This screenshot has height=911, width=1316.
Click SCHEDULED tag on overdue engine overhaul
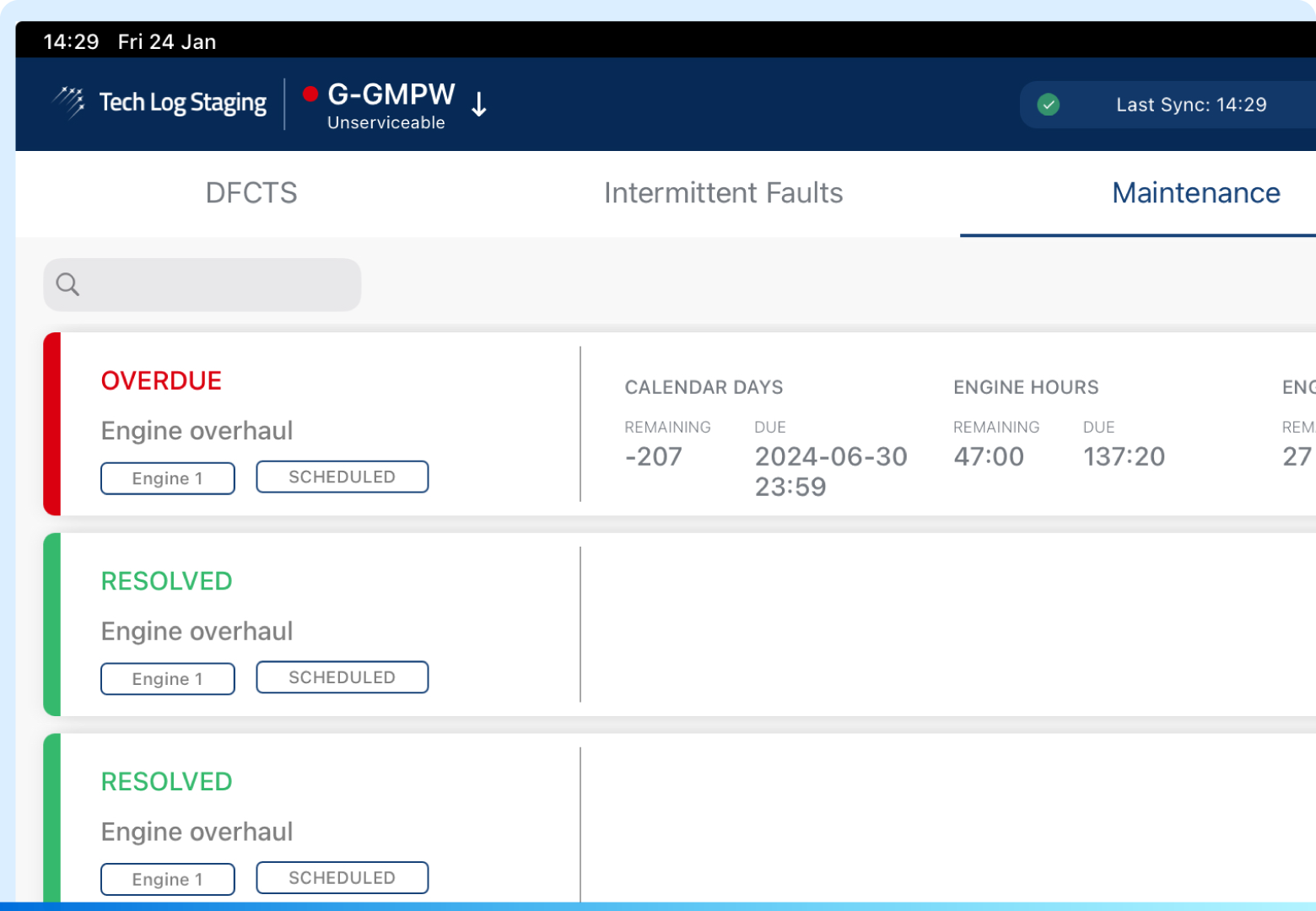342,477
